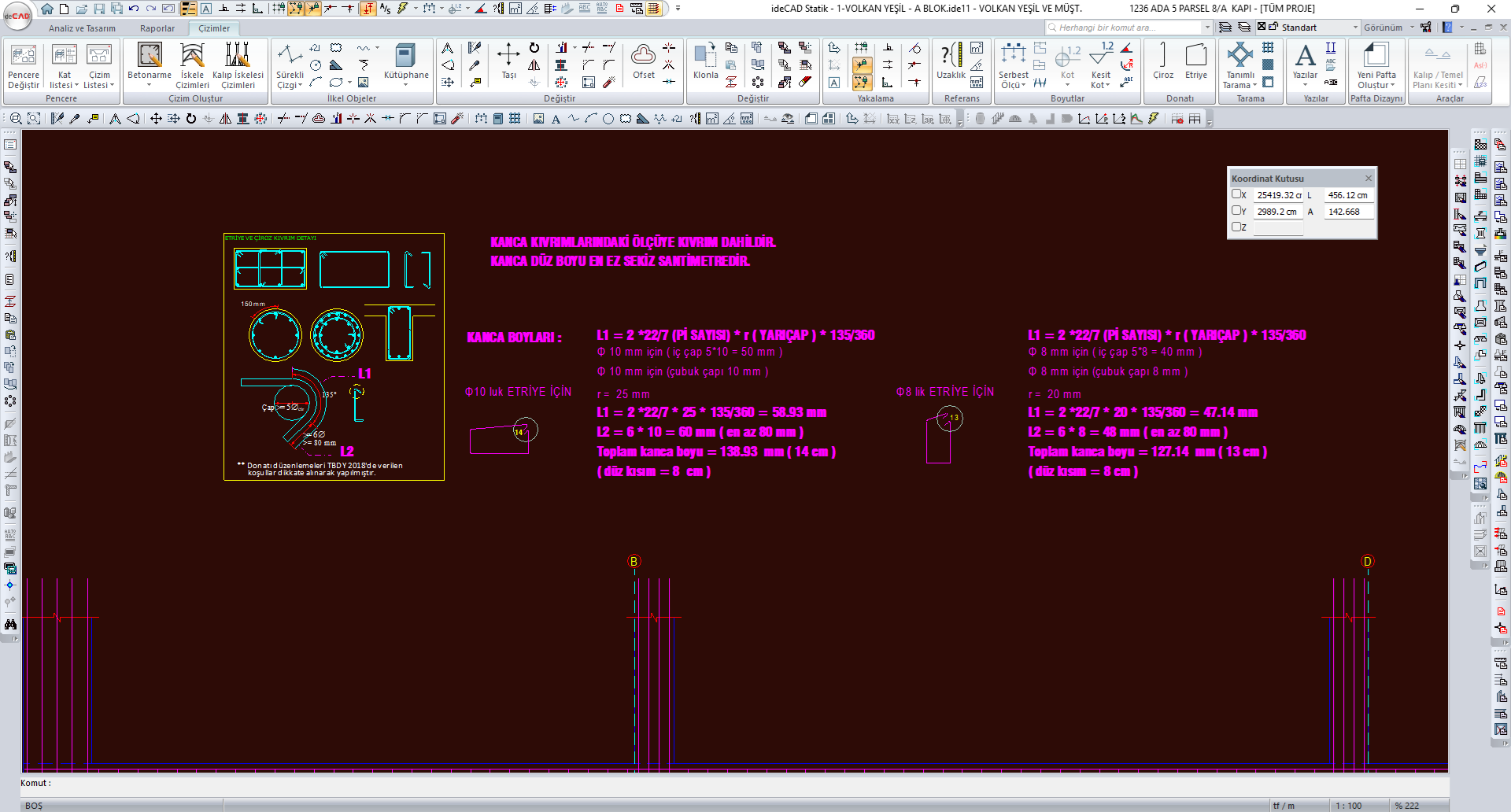Click the command search field
Viewport: 1511px width, 812px height.
1129,27
